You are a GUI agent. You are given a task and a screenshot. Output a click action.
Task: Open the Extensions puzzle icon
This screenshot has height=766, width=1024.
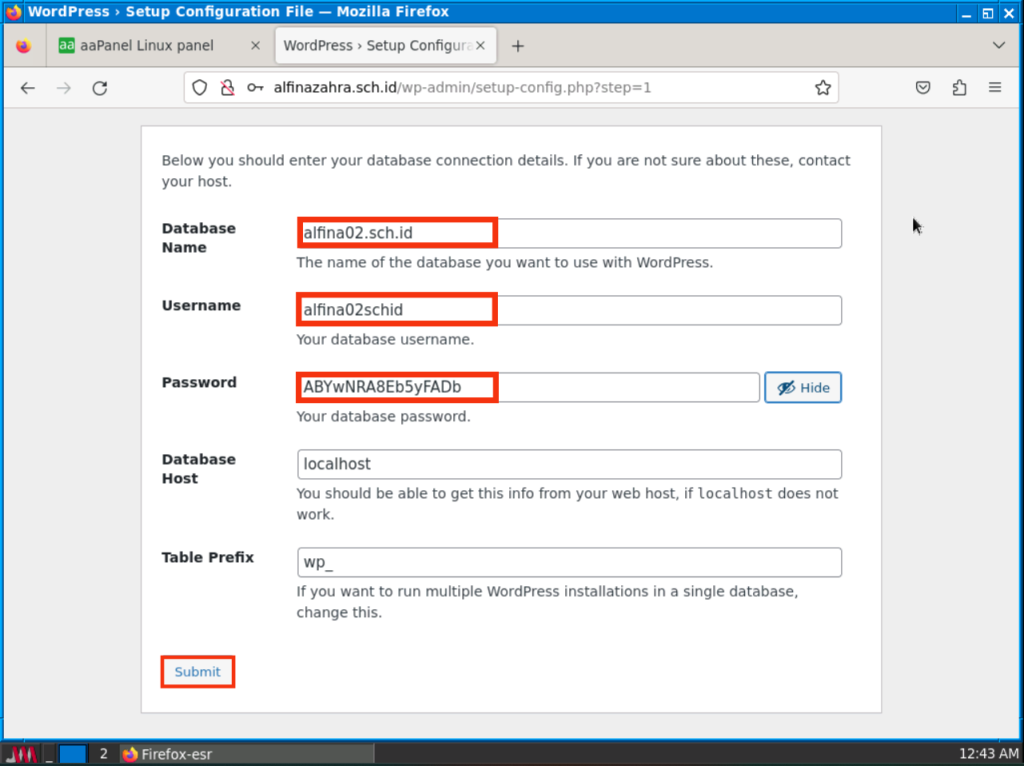[959, 88]
